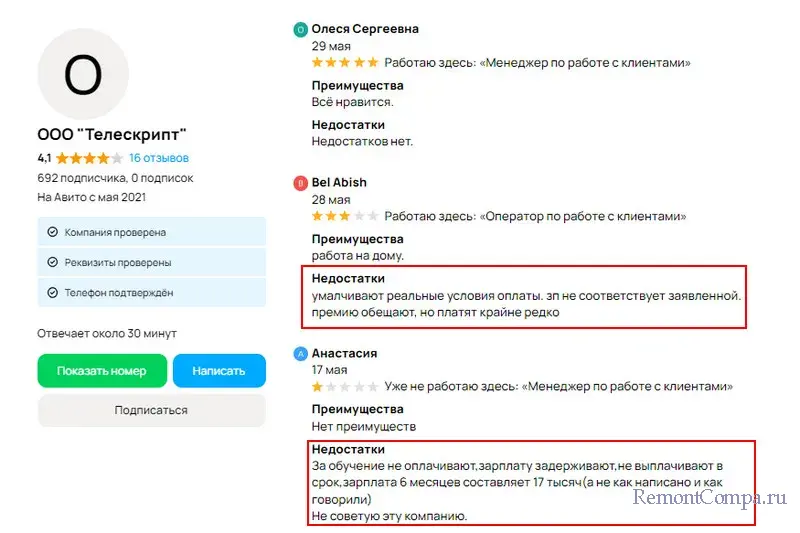Open the '16 отзывов' reviews link
Screen dimensions: 800x533
click(x=158, y=158)
